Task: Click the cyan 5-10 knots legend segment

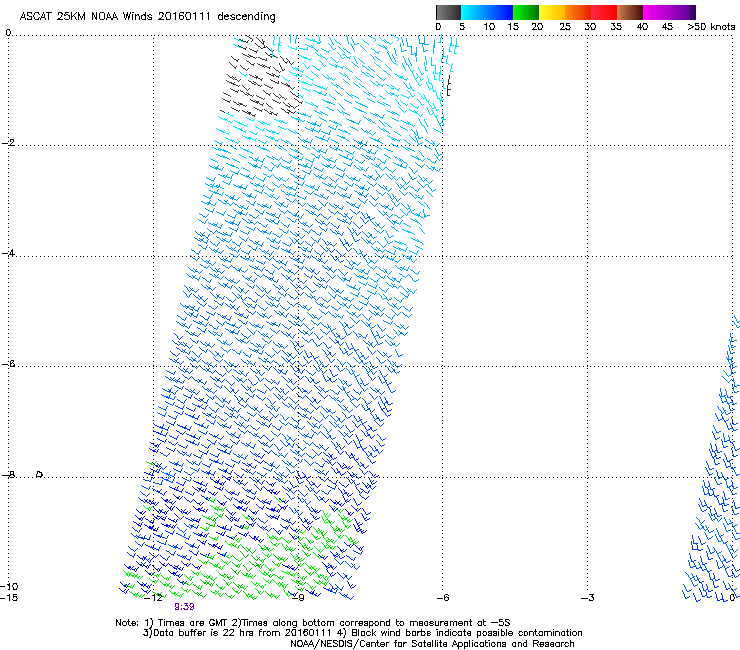Action: (474, 12)
